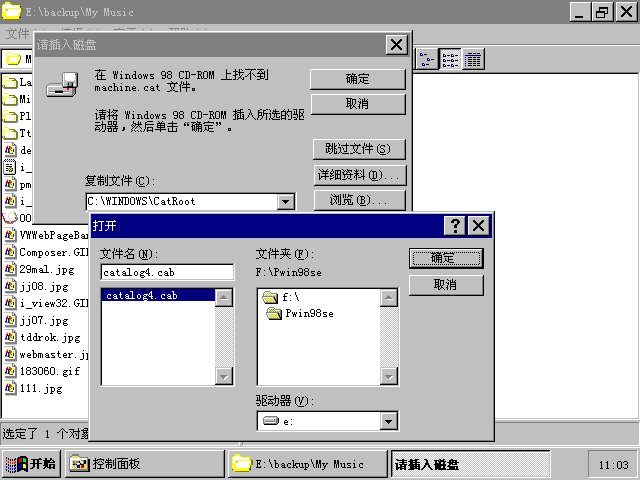640x480 pixels.
Task: Click Cancel in the Open dialog
Action: tap(446, 285)
